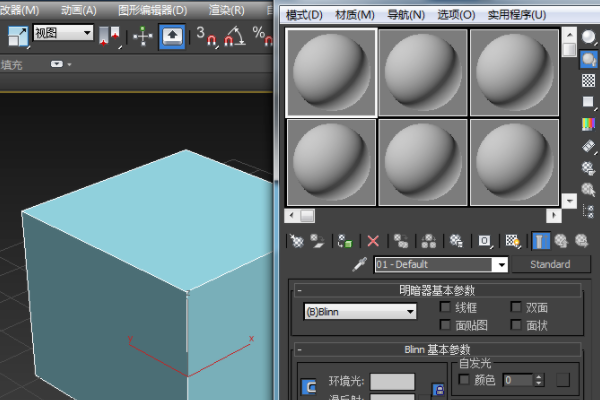The height and width of the screenshot is (400, 600).
Task: Click the Video Color Check icon
Action: pyautogui.click(x=588, y=124)
